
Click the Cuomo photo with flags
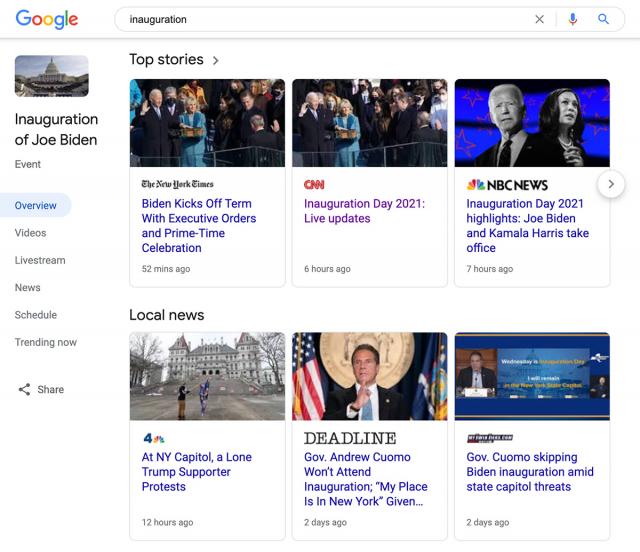tap(370, 376)
